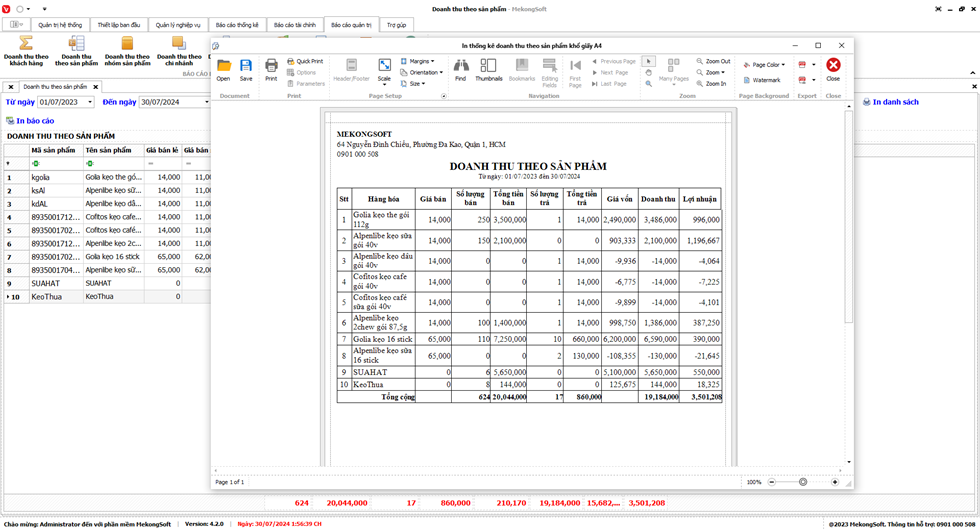Open the Page Color dropdown
This screenshot has height=530, width=980.
(768, 65)
